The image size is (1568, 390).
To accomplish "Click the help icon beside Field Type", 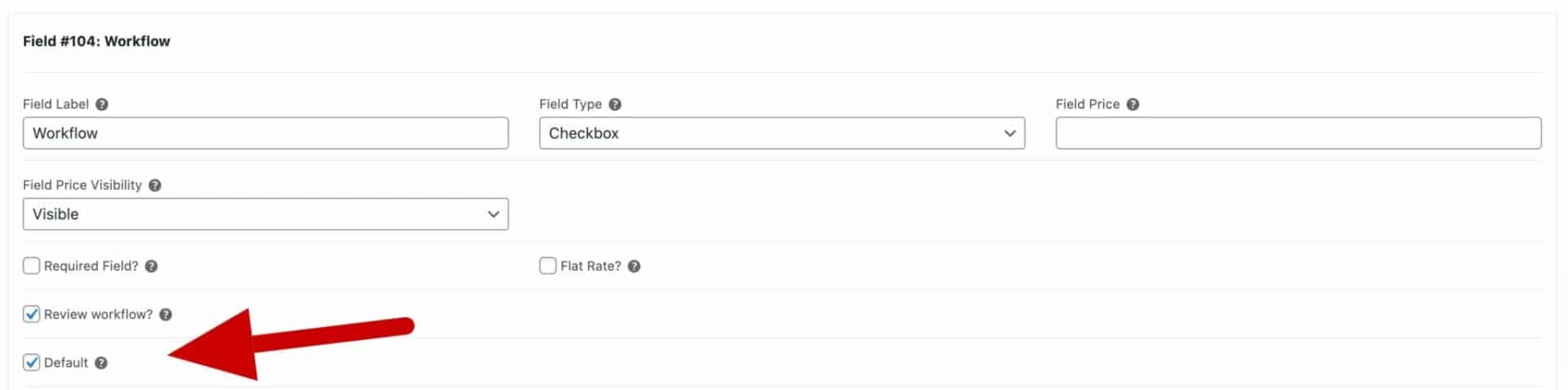I will (x=615, y=104).
